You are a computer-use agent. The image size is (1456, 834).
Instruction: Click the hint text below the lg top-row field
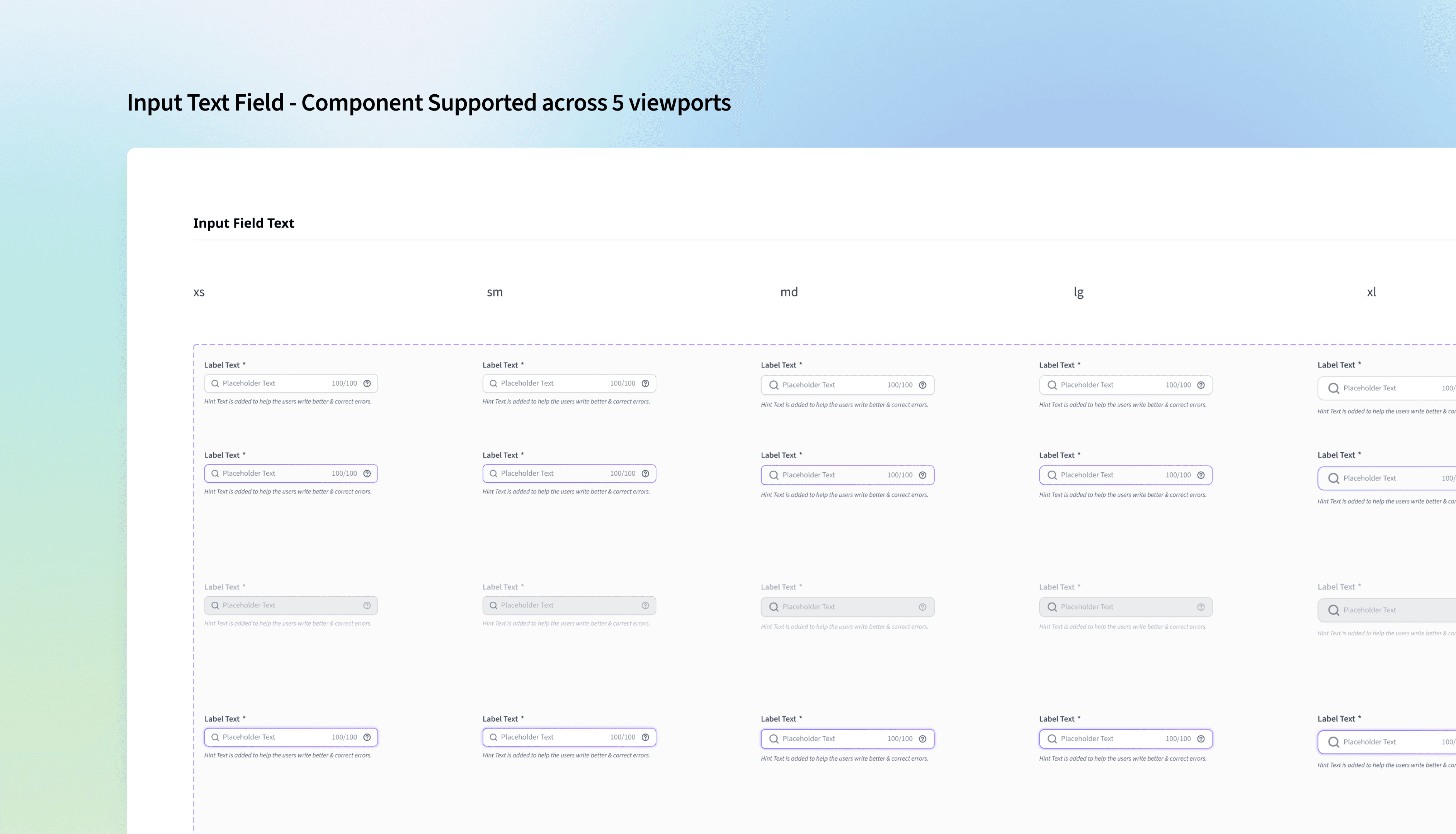click(x=1123, y=405)
